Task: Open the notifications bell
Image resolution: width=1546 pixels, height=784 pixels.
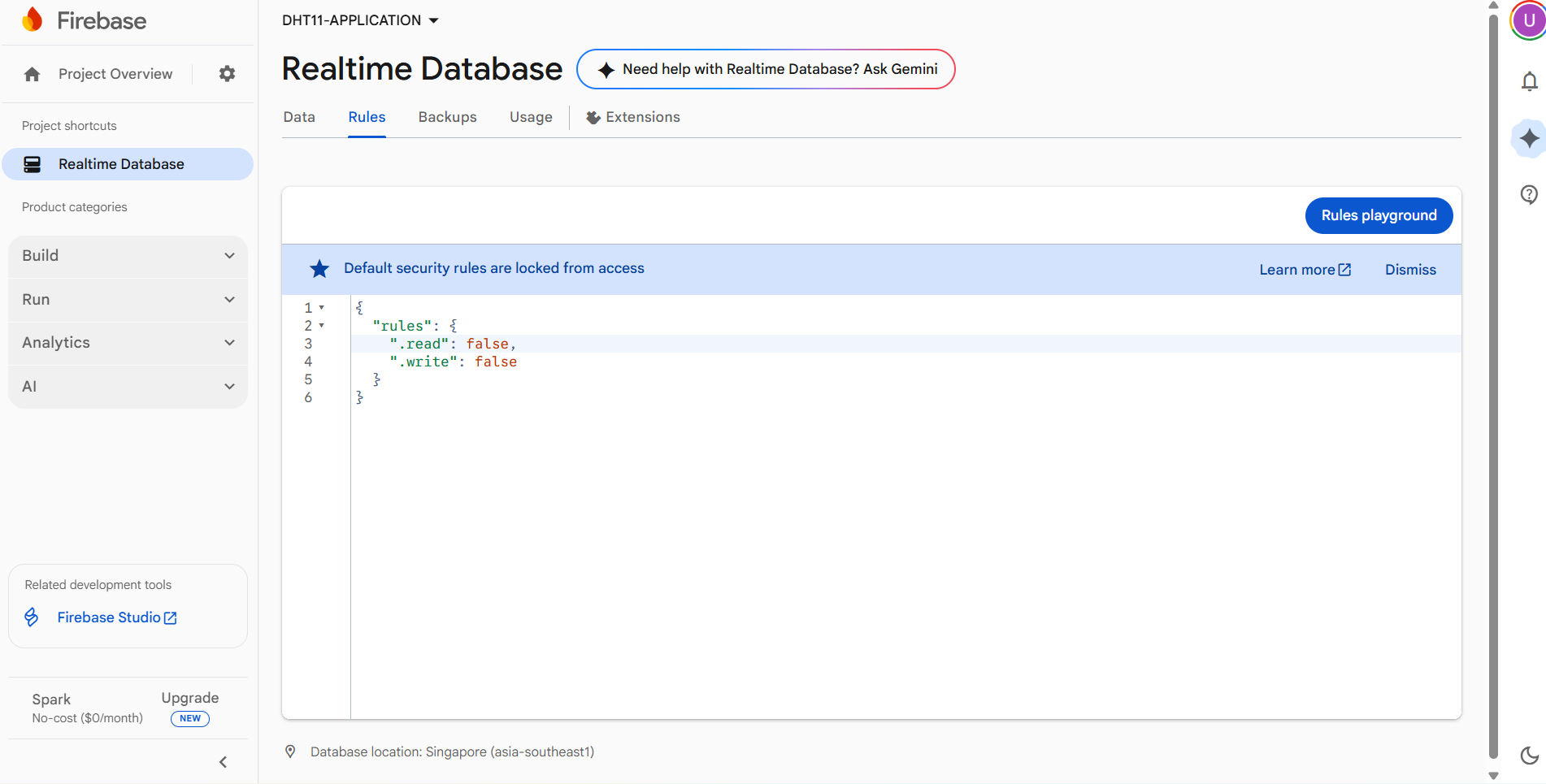Action: point(1529,81)
